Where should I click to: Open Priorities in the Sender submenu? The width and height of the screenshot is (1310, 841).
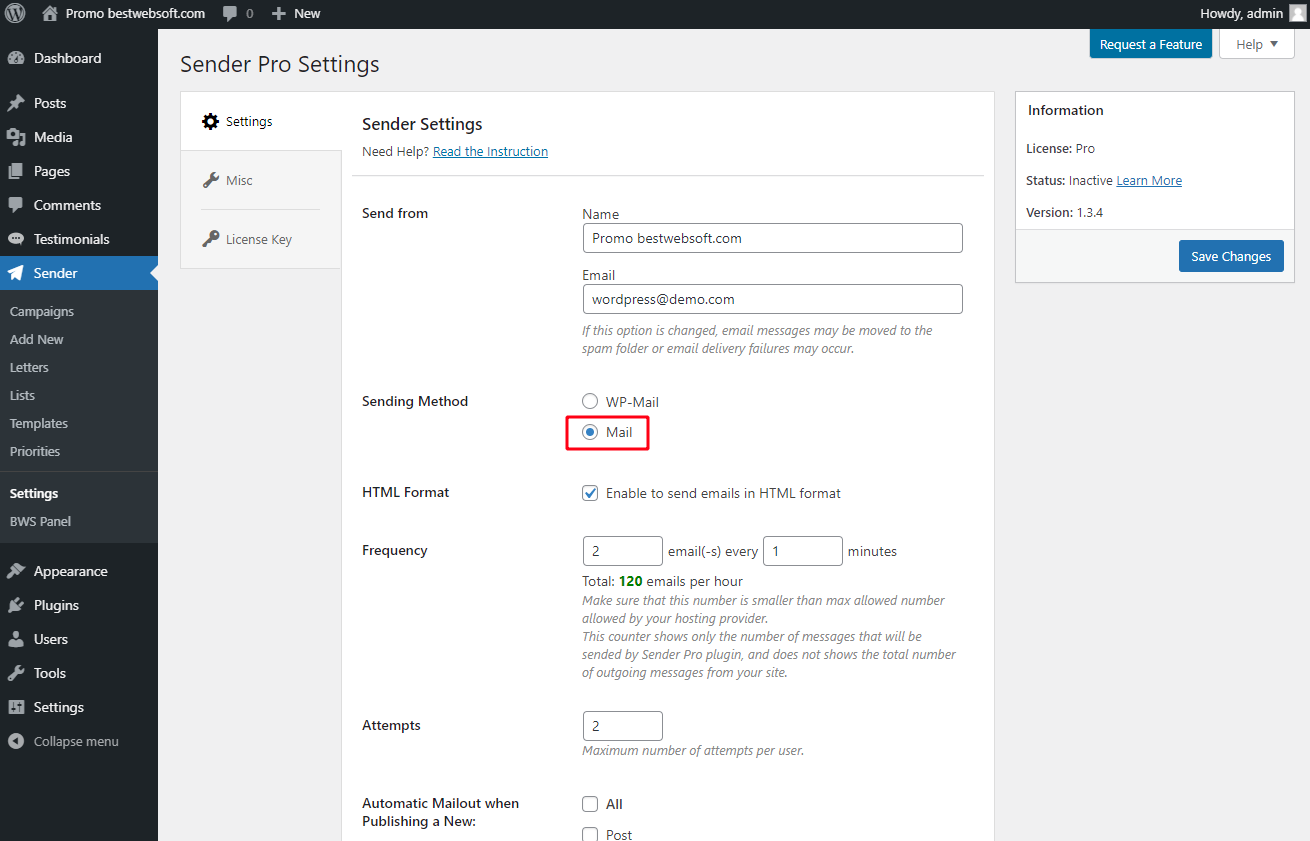(x=35, y=451)
